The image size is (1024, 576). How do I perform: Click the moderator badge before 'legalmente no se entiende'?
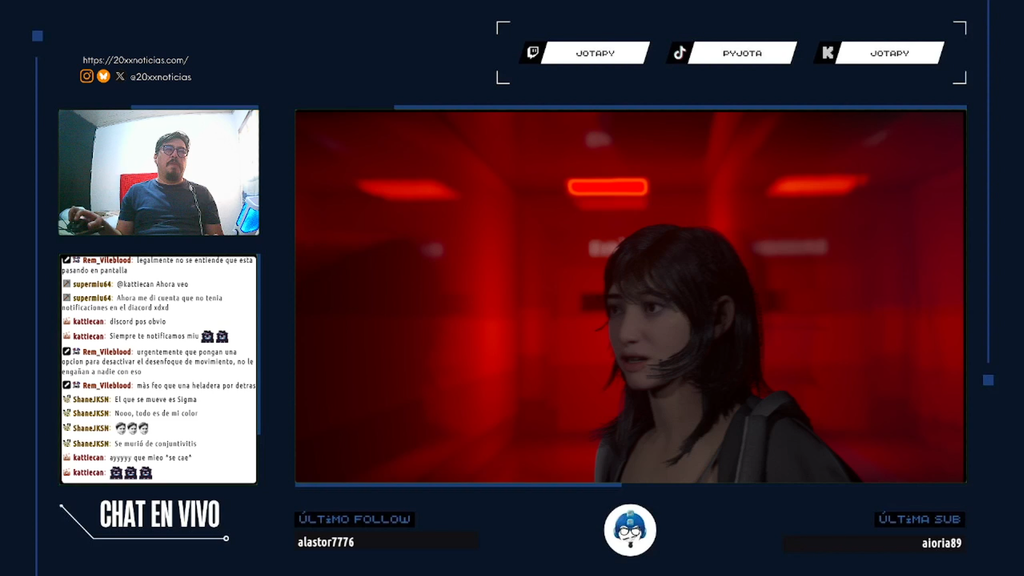(67, 260)
